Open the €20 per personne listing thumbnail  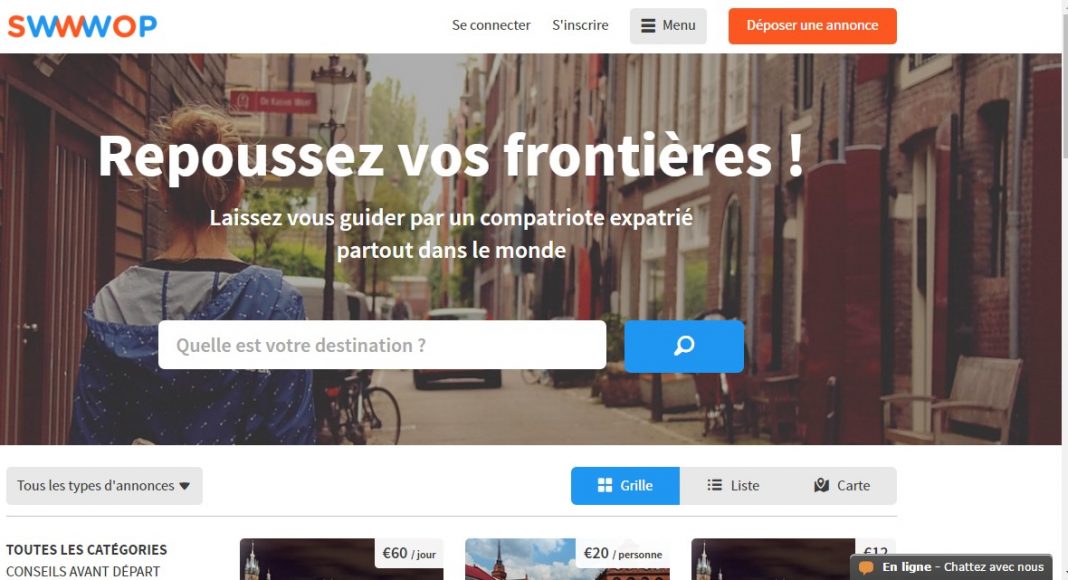(567, 559)
